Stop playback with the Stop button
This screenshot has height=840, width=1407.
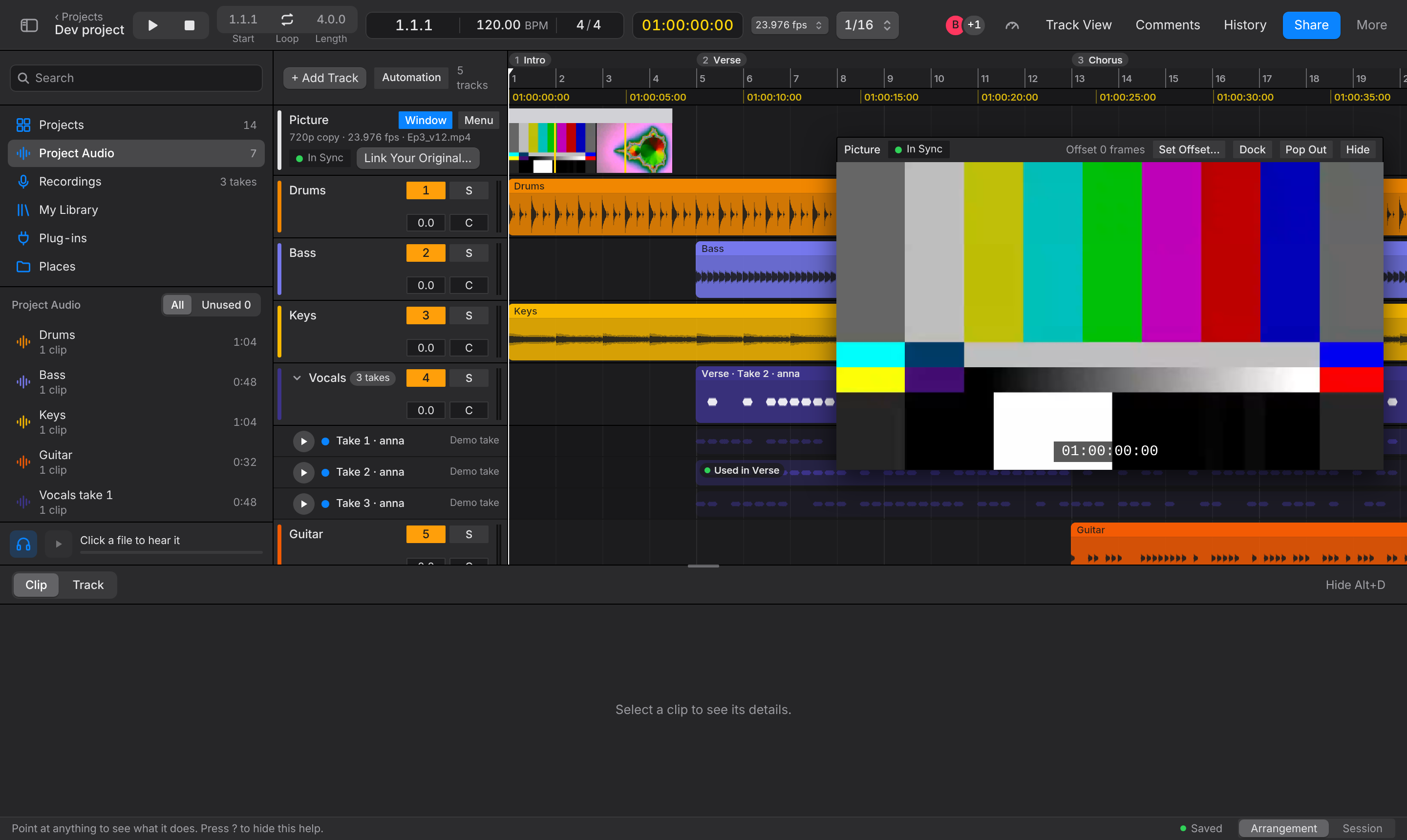pyautogui.click(x=190, y=25)
